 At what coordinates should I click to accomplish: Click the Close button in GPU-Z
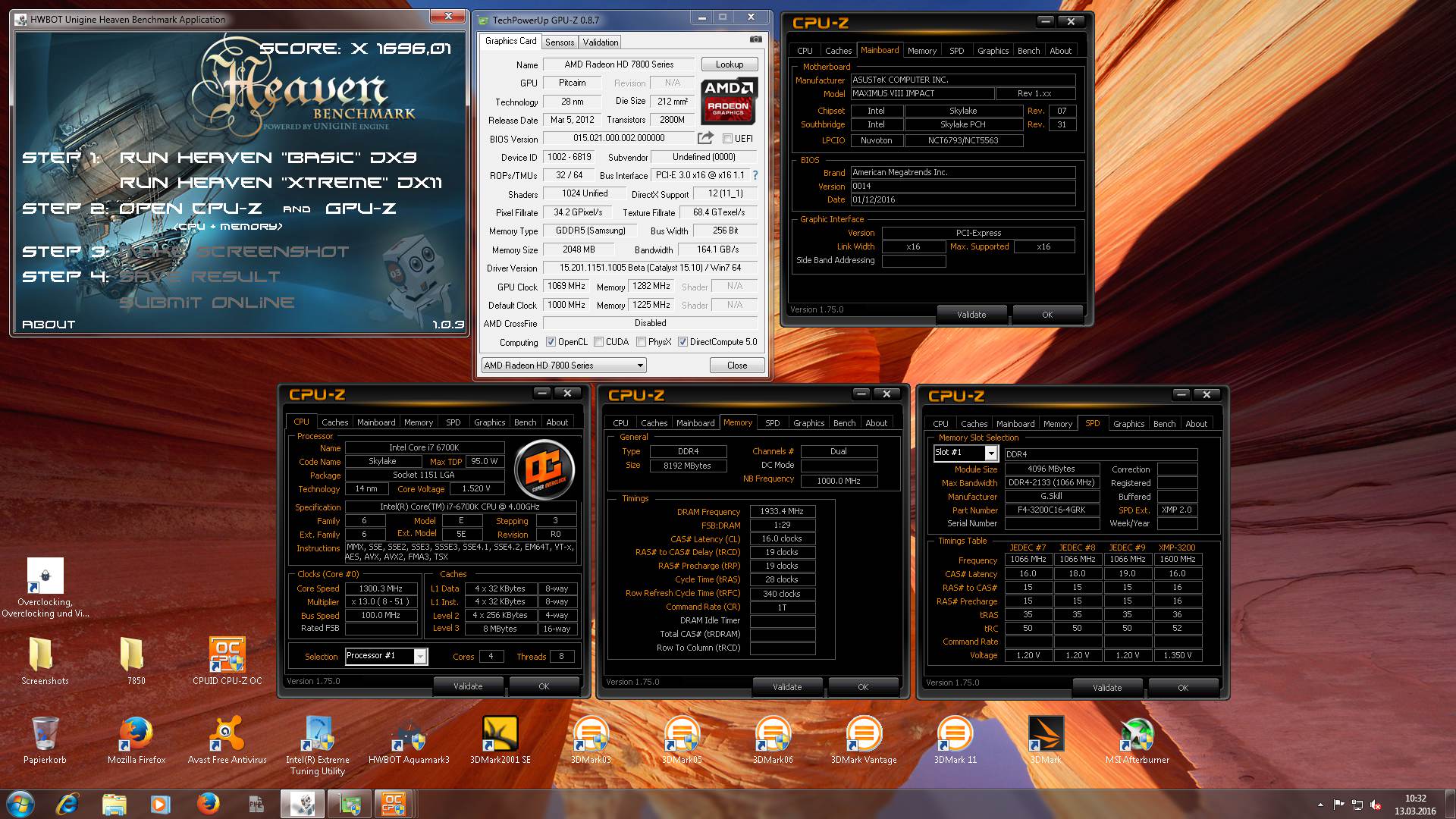pos(737,366)
